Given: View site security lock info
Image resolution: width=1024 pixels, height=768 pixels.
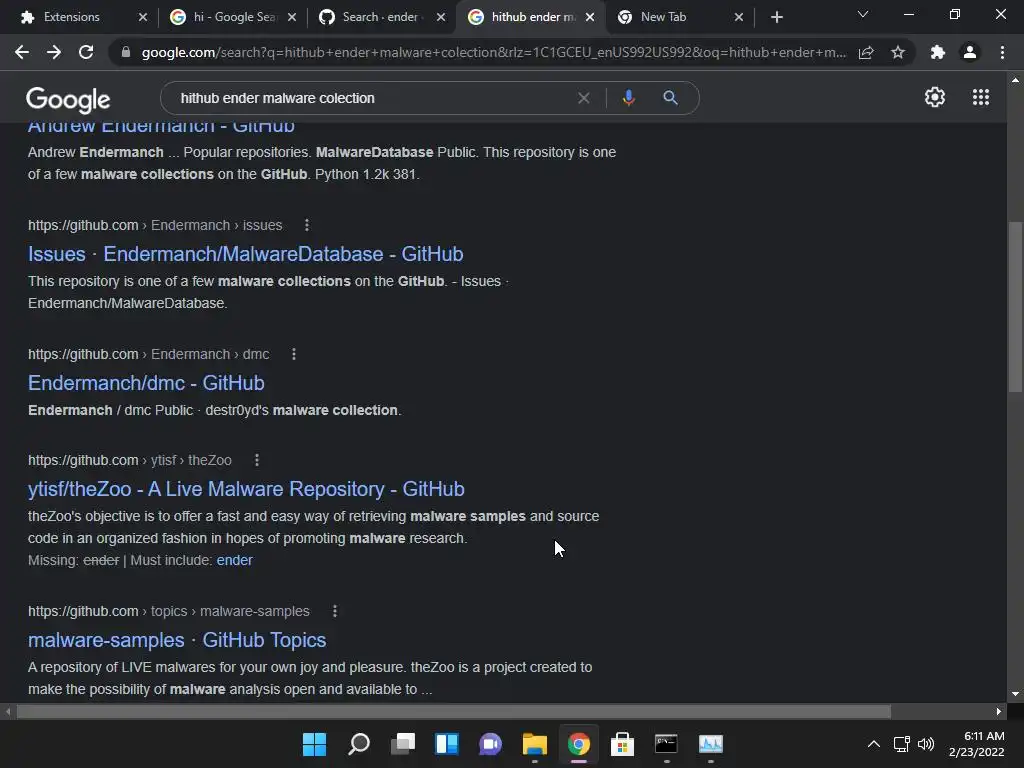Looking at the screenshot, I should (x=125, y=52).
